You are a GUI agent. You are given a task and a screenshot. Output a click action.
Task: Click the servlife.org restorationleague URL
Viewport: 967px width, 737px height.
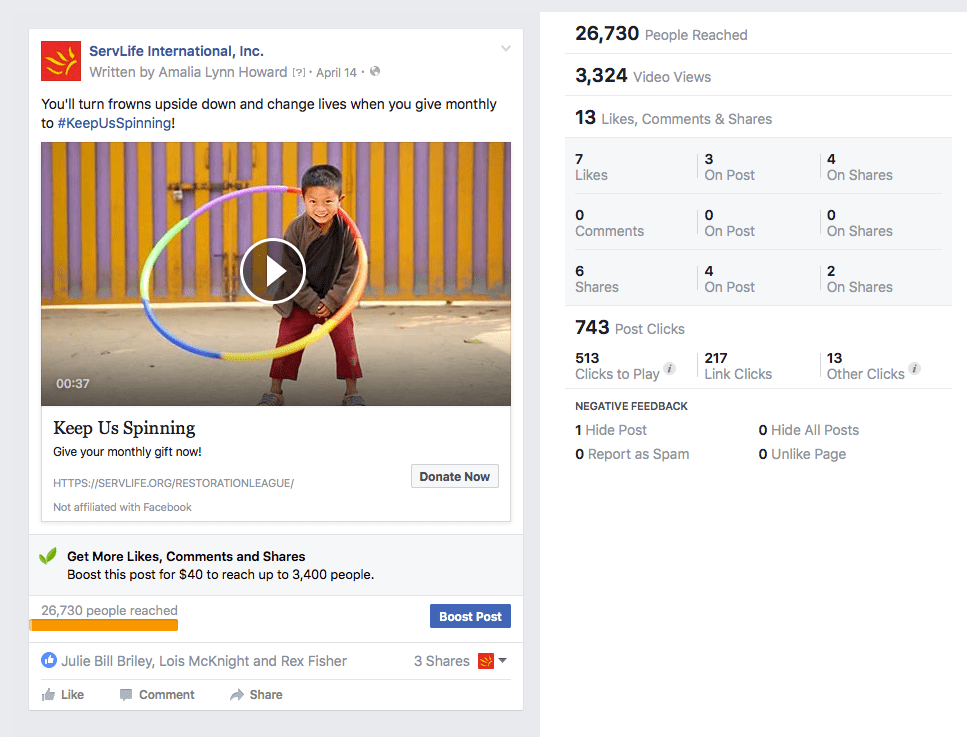coord(173,483)
